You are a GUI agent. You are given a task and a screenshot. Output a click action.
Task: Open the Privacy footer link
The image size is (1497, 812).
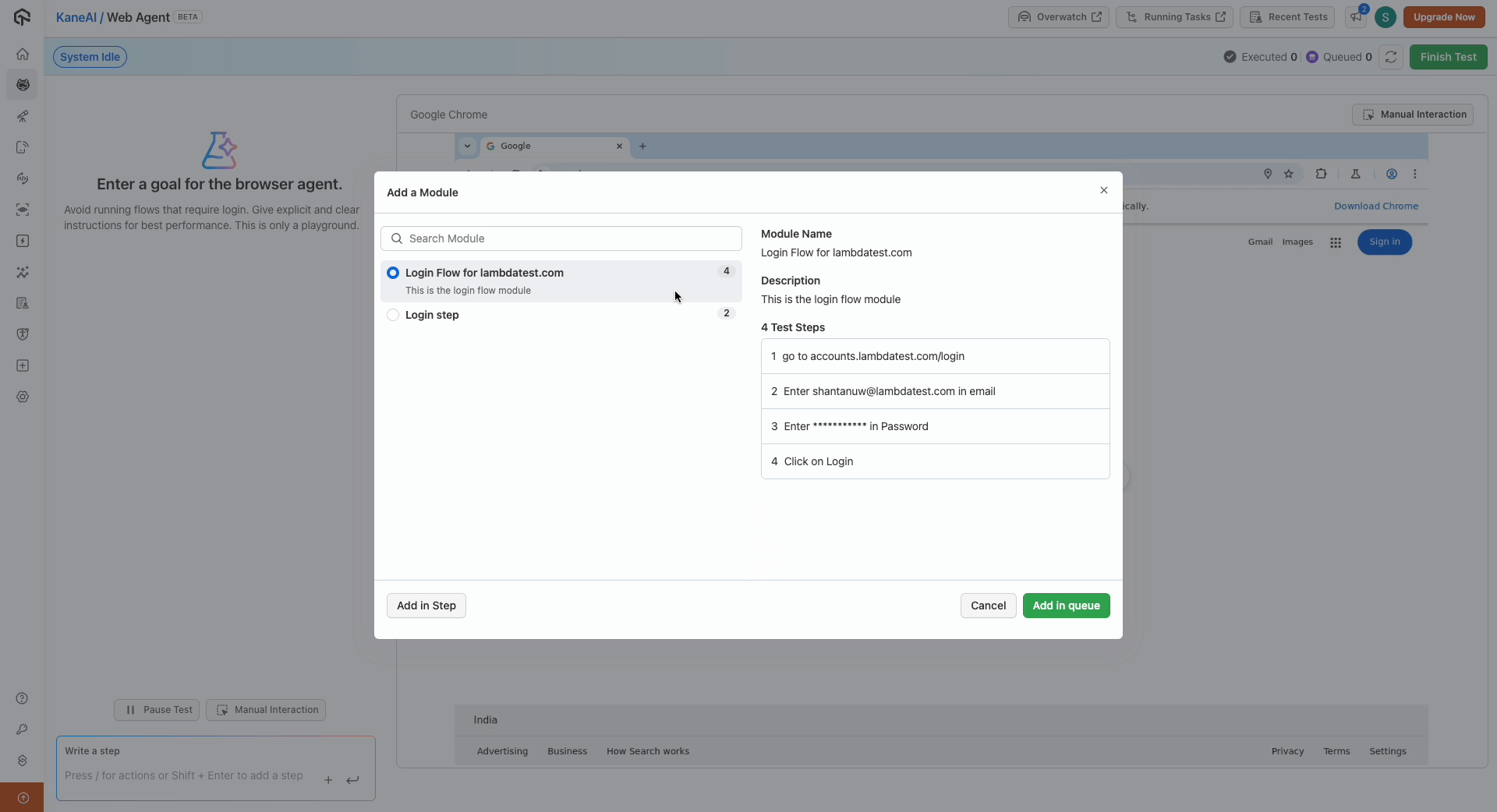1287,751
